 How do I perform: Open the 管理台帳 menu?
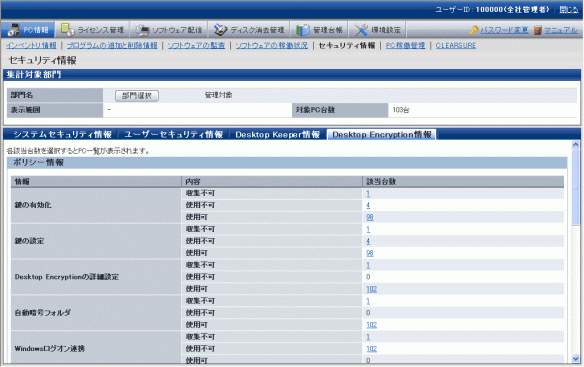[x=327, y=30]
